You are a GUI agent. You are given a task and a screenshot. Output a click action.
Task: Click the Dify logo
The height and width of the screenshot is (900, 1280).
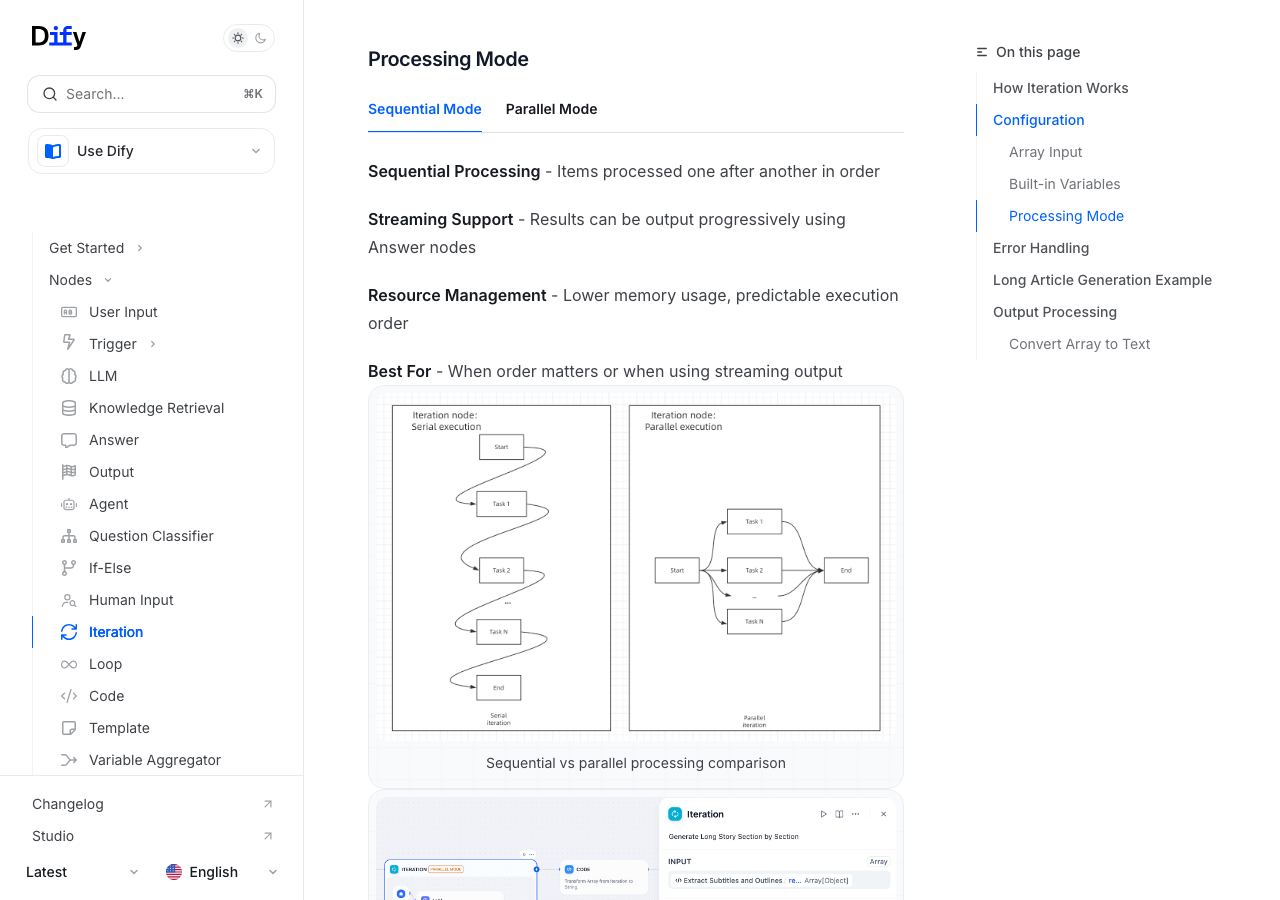[59, 37]
